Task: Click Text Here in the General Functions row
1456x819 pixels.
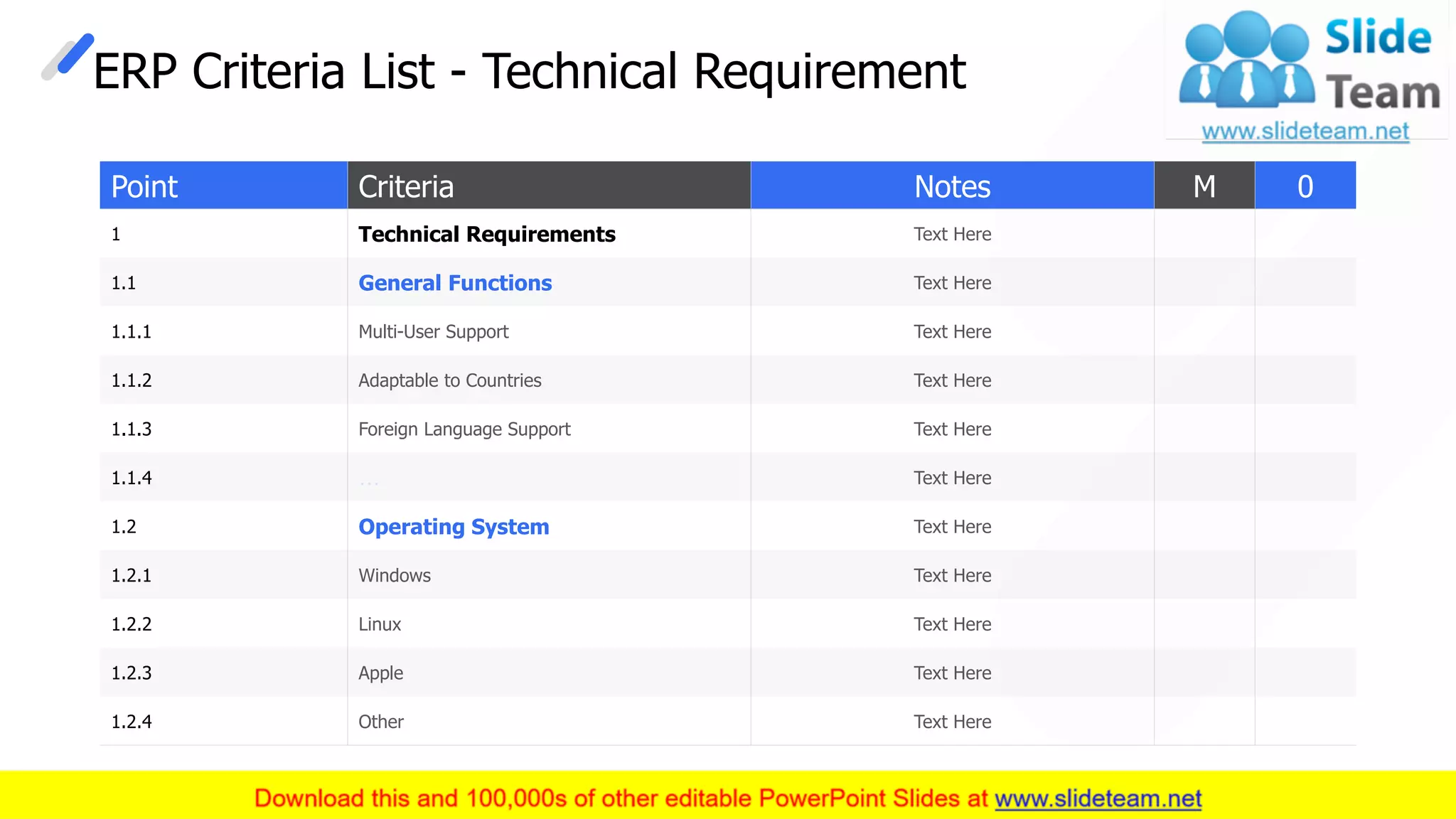Action: [x=952, y=283]
